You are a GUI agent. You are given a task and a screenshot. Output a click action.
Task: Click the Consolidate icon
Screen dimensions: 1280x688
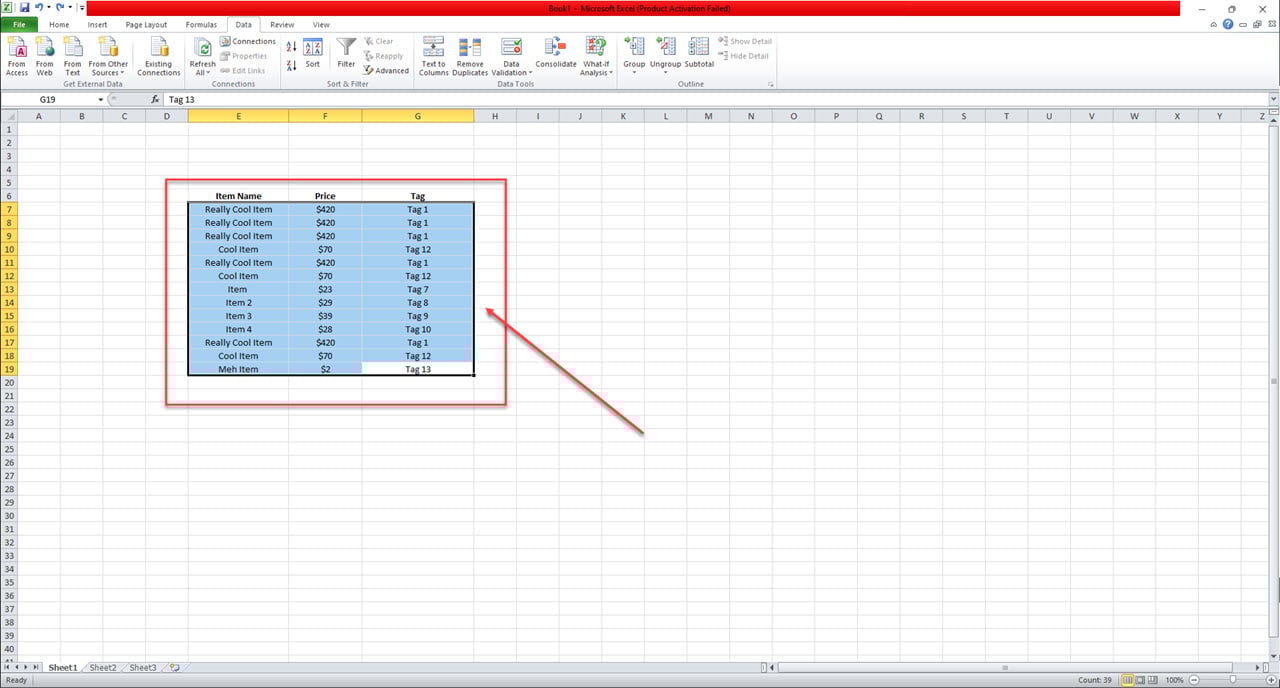click(x=556, y=56)
